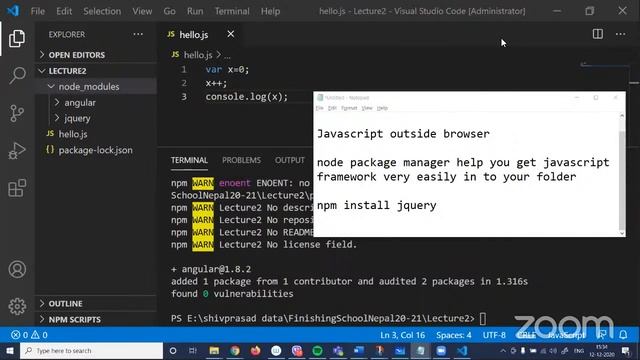The height and width of the screenshot is (360, 640).
Task: Click the Split Editor icon
Action: point(598,34)
